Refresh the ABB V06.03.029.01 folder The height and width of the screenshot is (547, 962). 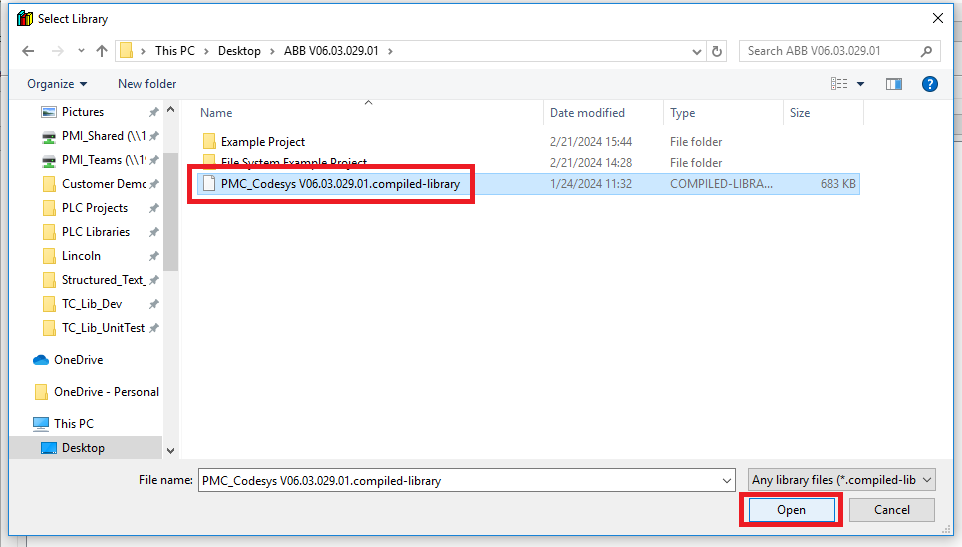coord(716,51)
